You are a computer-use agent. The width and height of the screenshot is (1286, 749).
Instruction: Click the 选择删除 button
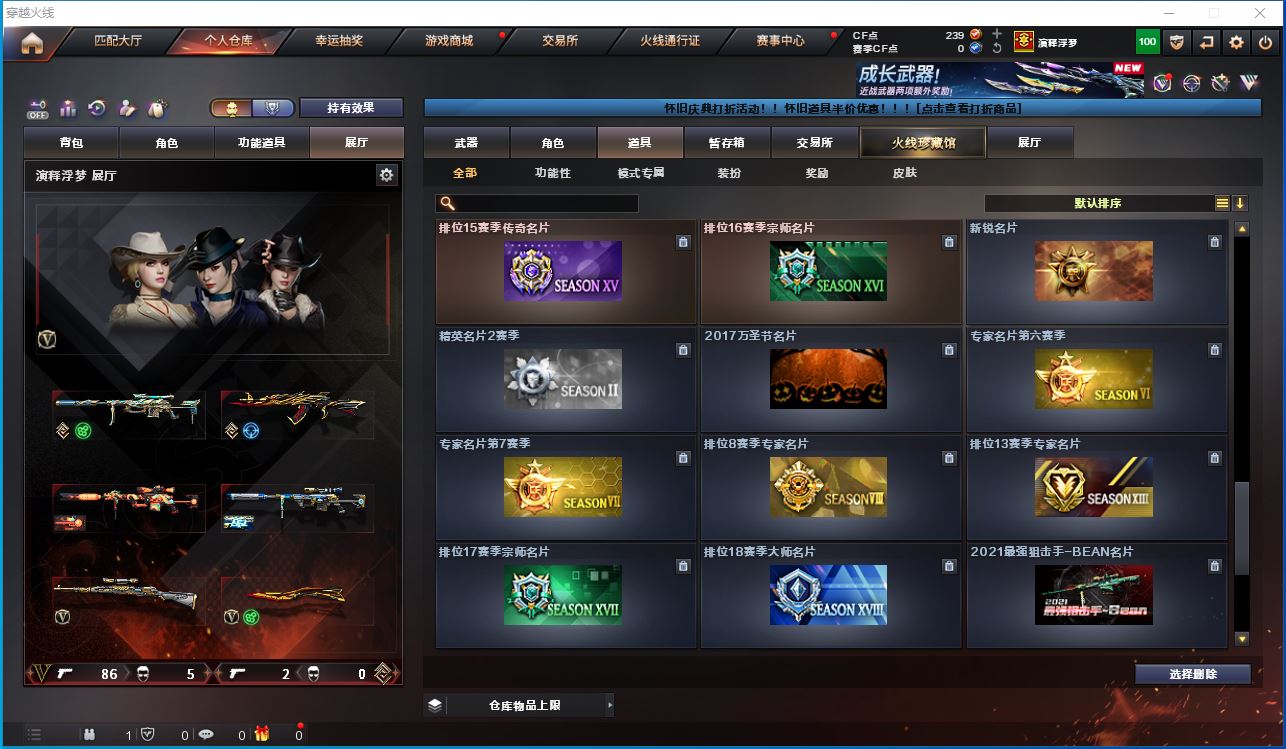1192,674
